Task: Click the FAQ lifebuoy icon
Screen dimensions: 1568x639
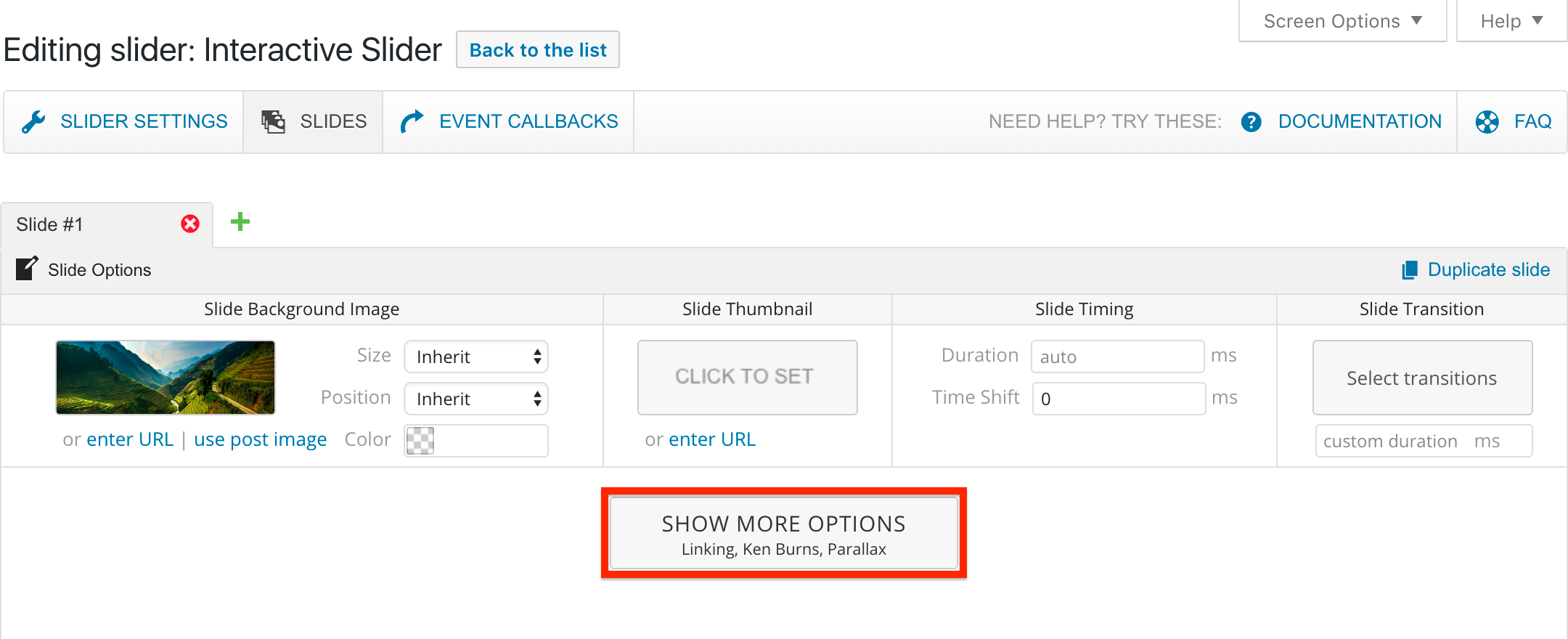Action: (x=1487, y=121)
